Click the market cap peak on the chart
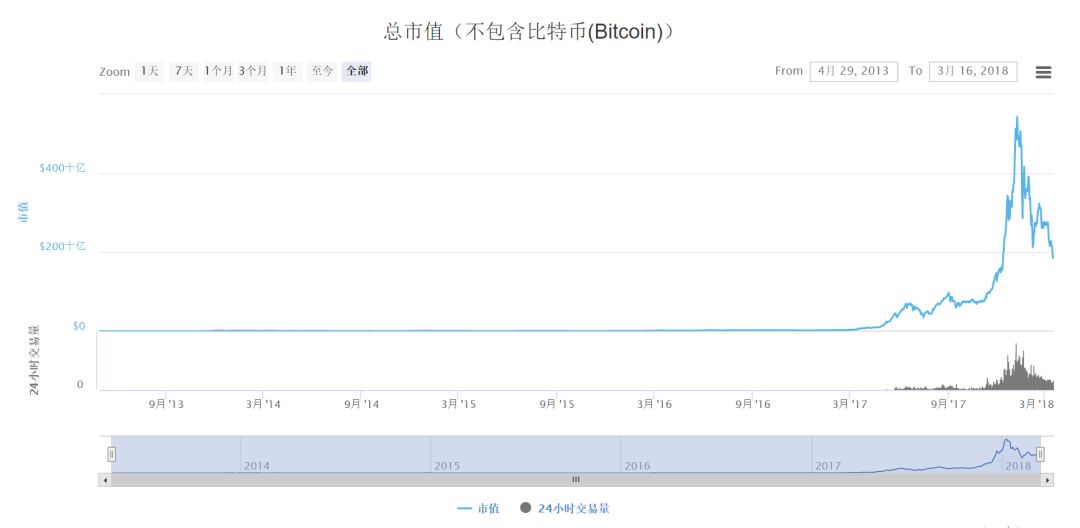 point(1017,118)
